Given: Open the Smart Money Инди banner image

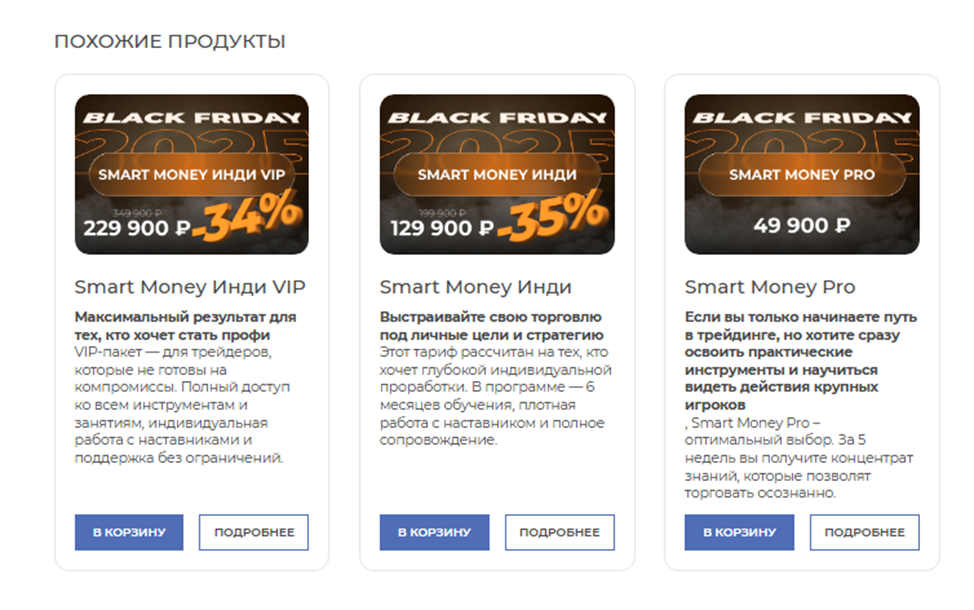Looking at the screenshot, I should pos(496,140).
